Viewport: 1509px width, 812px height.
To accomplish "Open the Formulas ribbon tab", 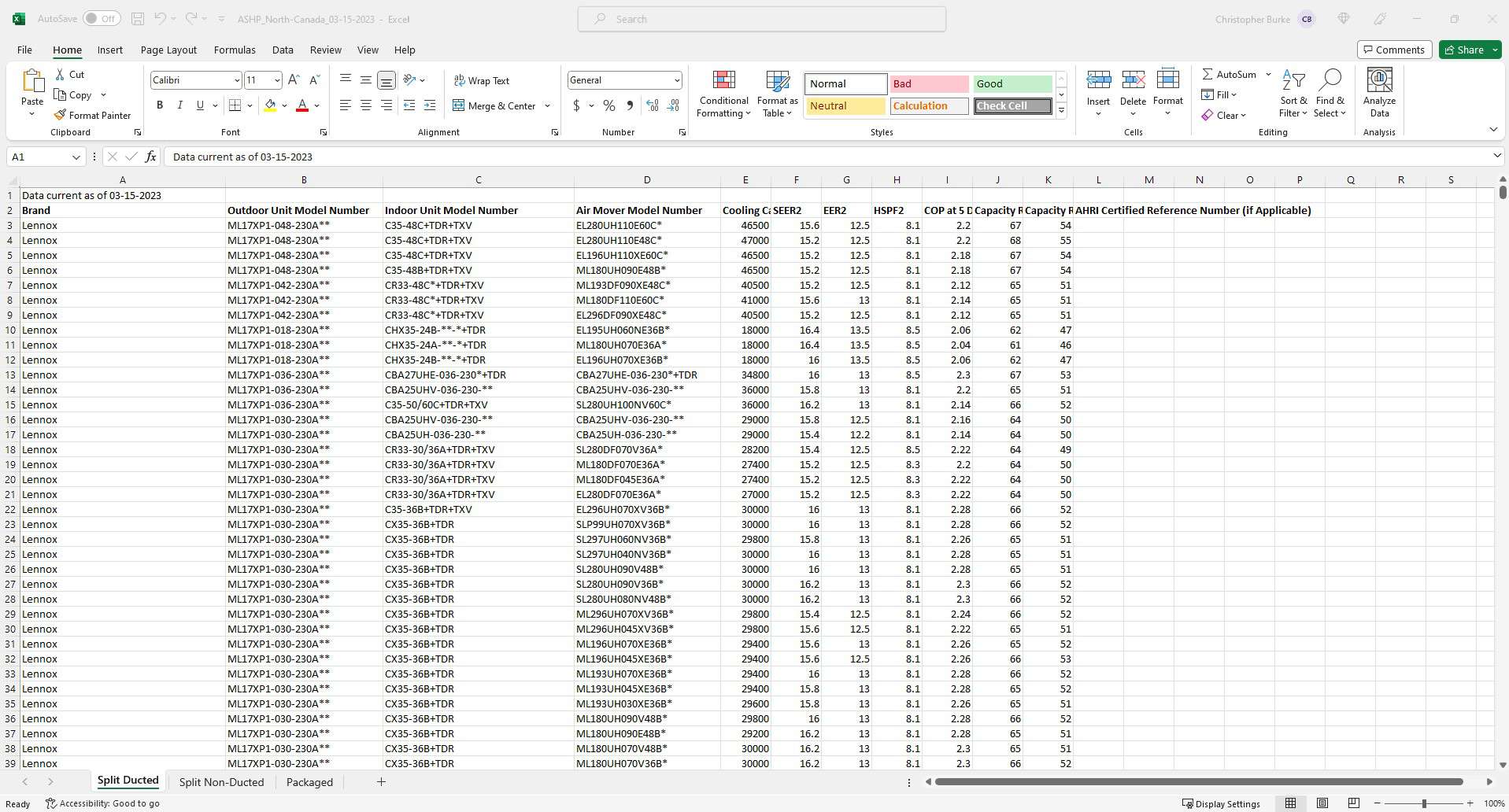I will pyautogui.click(x=235, y=50).
